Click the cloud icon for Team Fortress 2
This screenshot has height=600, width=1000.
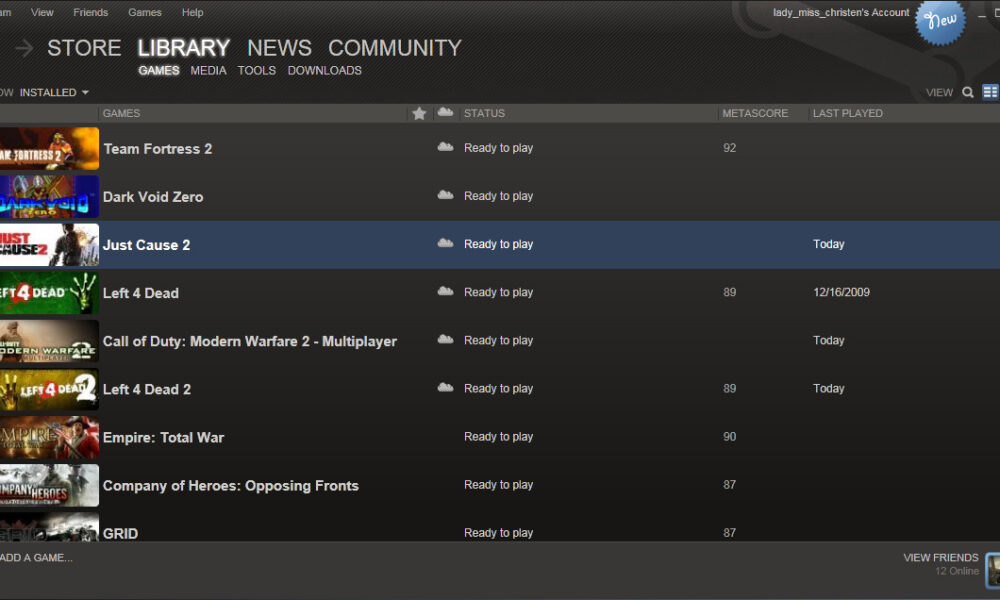445,147
